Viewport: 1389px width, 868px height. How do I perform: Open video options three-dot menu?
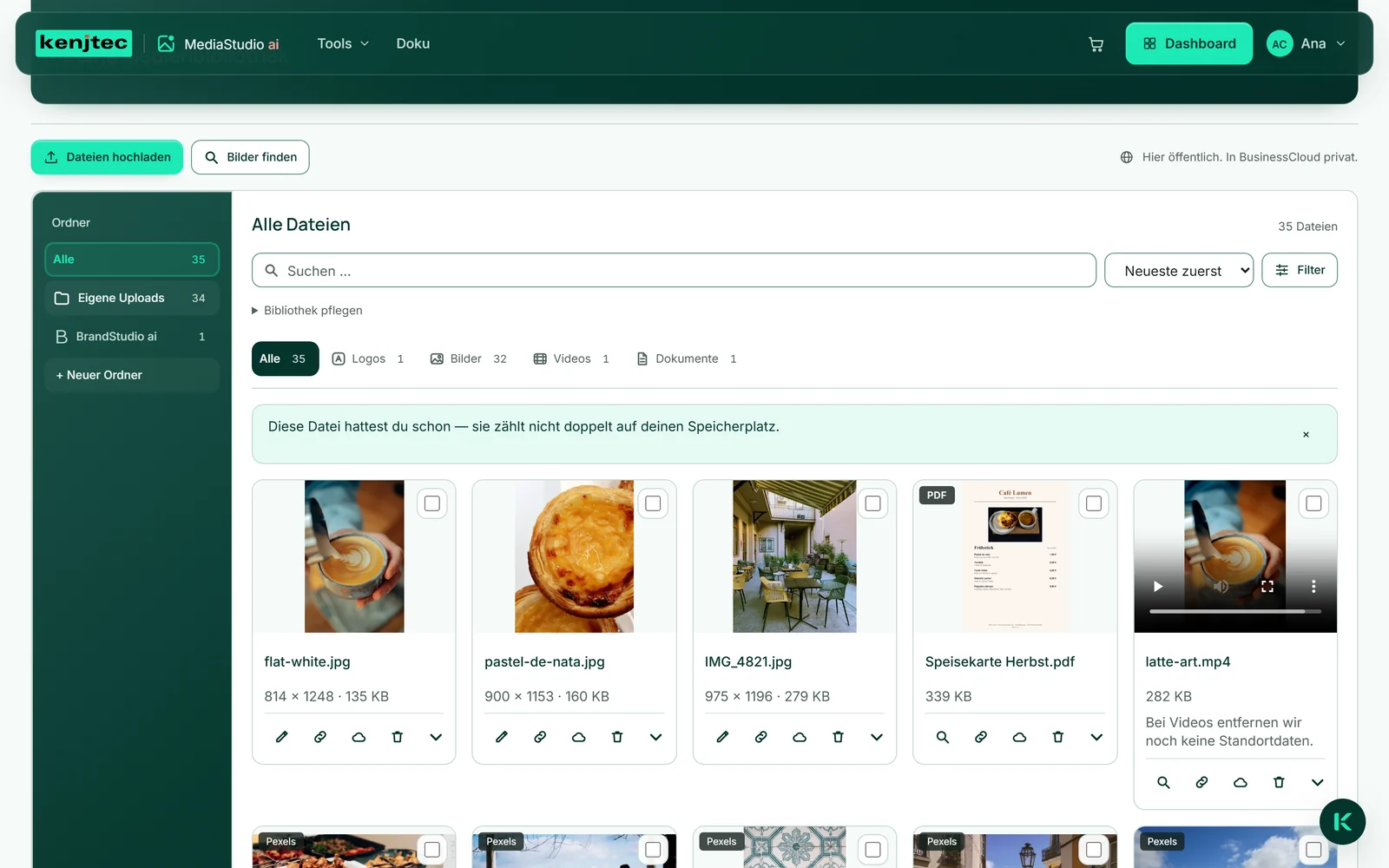(x=1313, y=587)
